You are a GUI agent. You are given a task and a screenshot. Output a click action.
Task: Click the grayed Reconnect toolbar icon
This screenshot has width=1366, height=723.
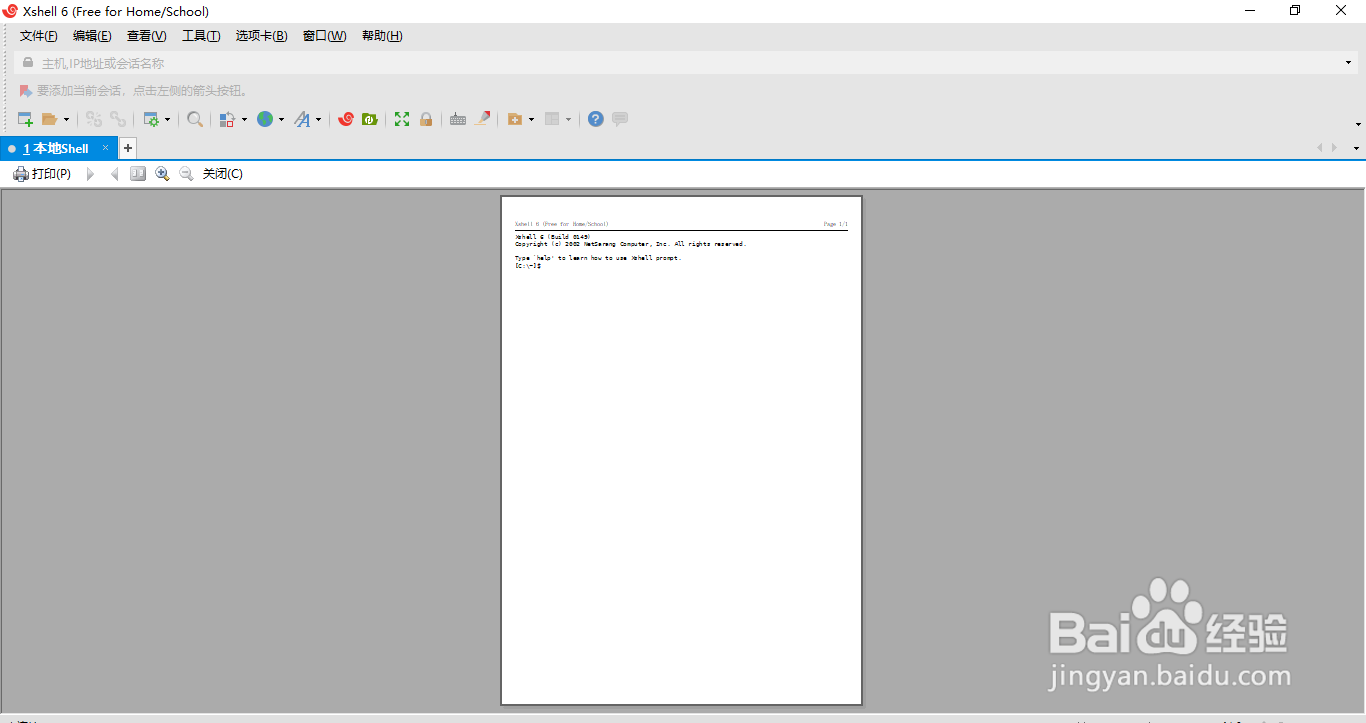point(94,119)
